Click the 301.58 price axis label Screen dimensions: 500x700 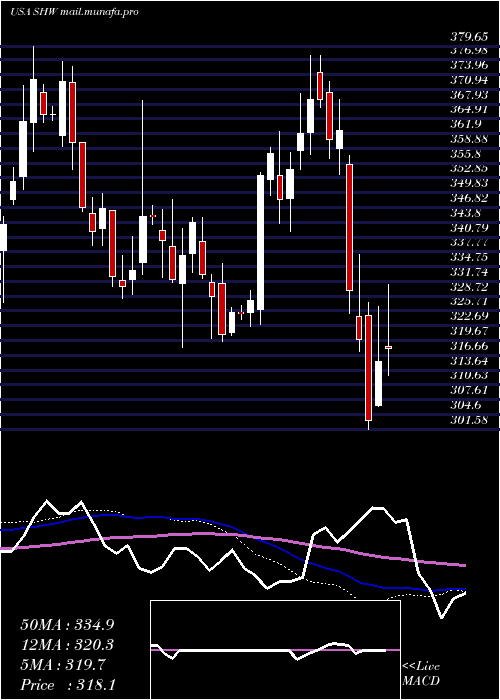coord(468,420)
